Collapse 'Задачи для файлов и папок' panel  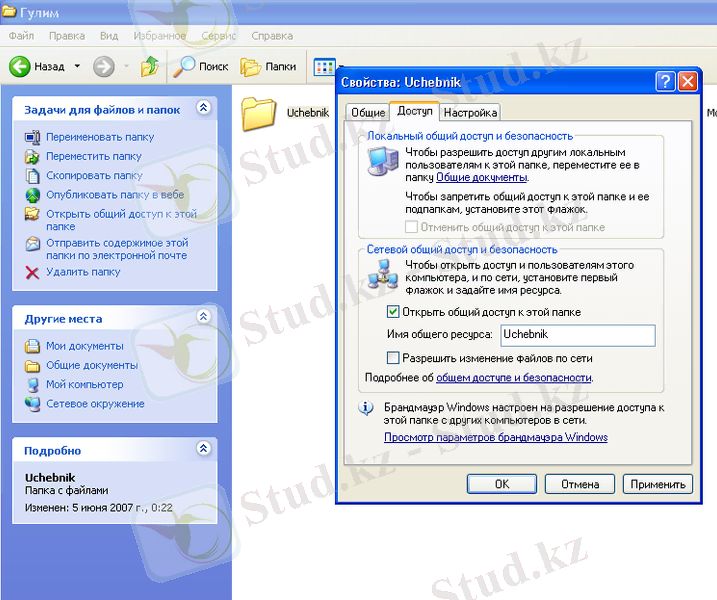(203, 107)
